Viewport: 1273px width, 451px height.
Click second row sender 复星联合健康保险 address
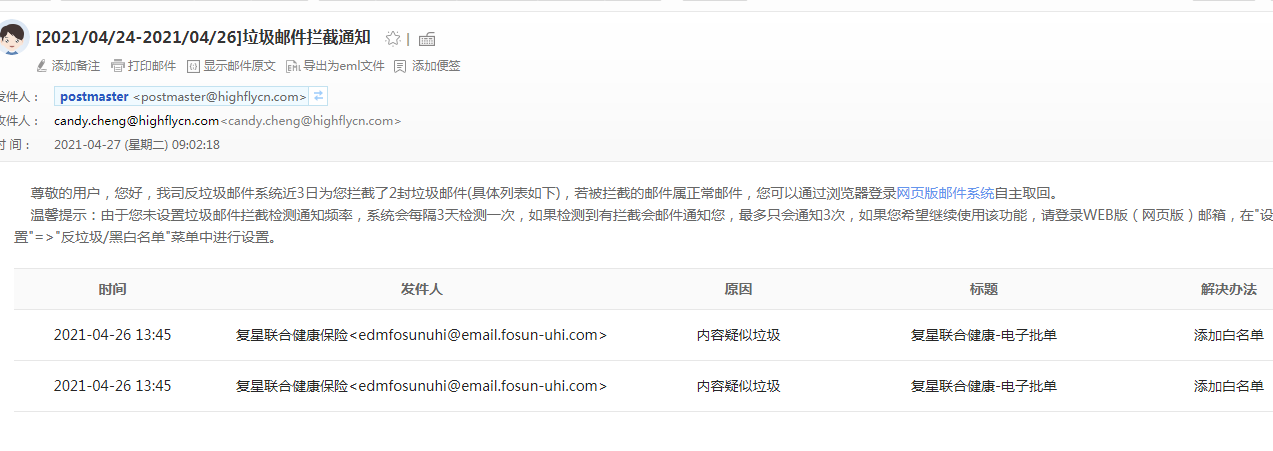tap(421, 386)
